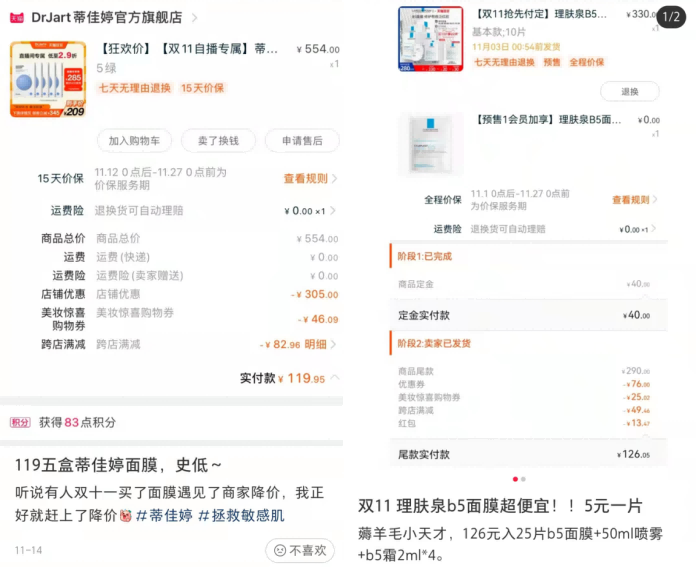Tap 定金实付款 ¥40.00 row
This screenshot has width=697, height=567.
click(529, 315)
